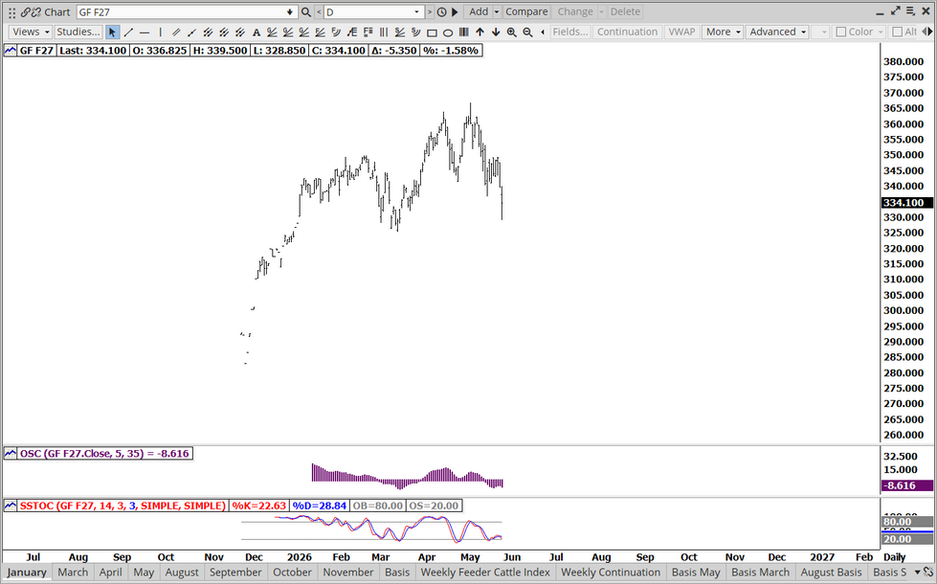Screen dimensions: 937x584
Task: Click the zoom in magnifier icon
Action: coord(512,32)
